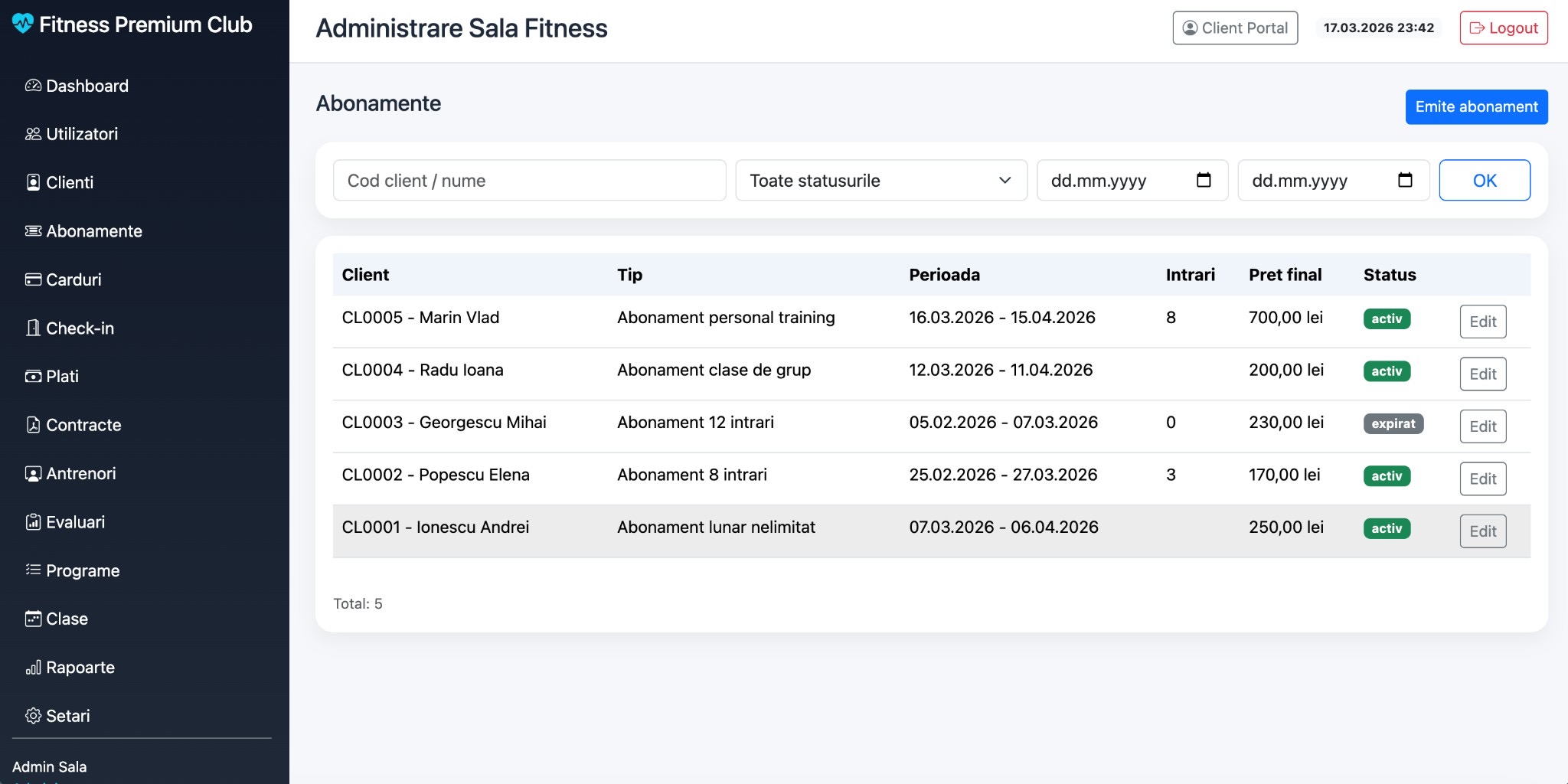This screenshot has width=1568, height=784.
Task: Click the Utilizatori people icon in sidebar
Action: [33, 134]
